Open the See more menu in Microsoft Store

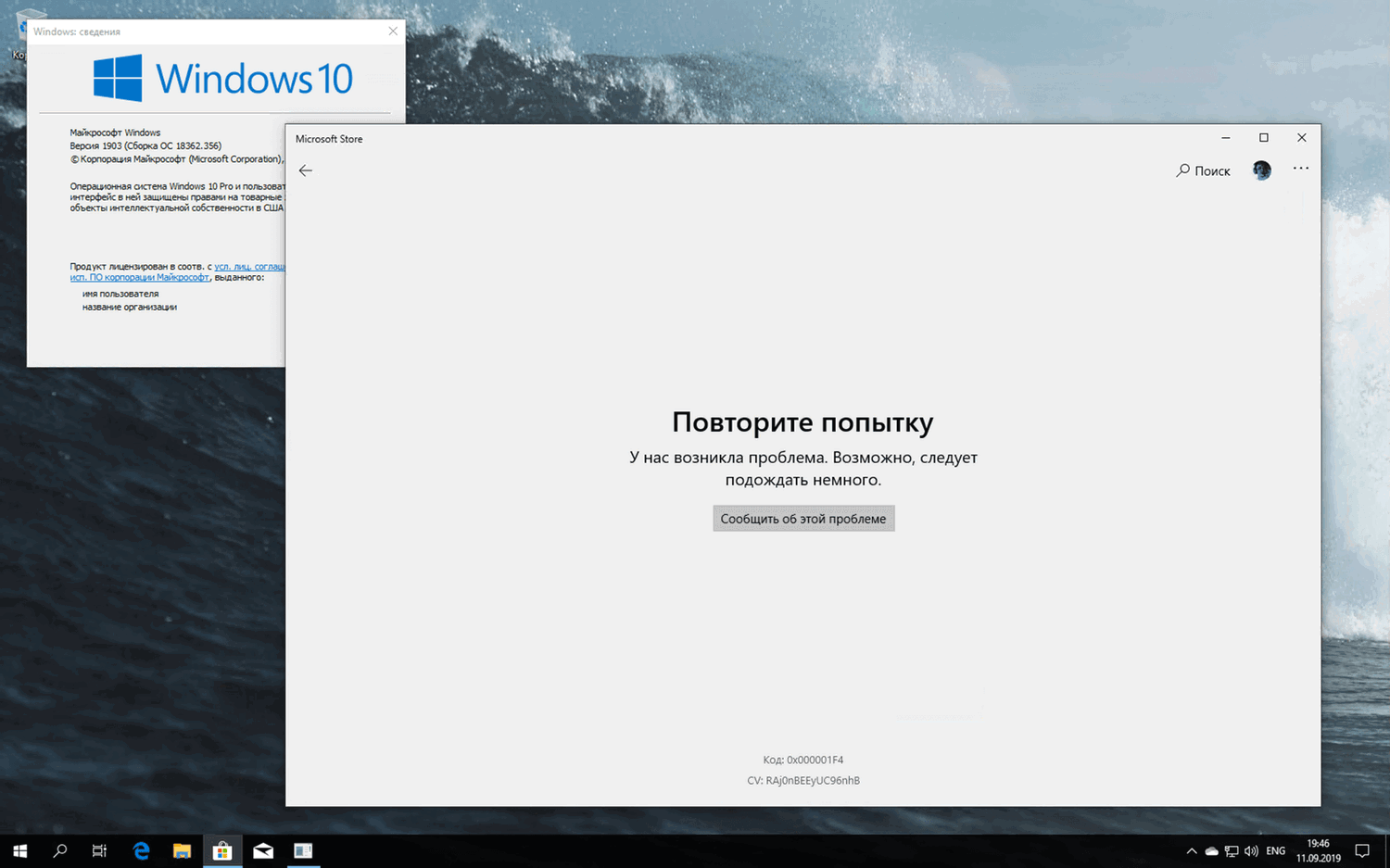(1301, 169)
